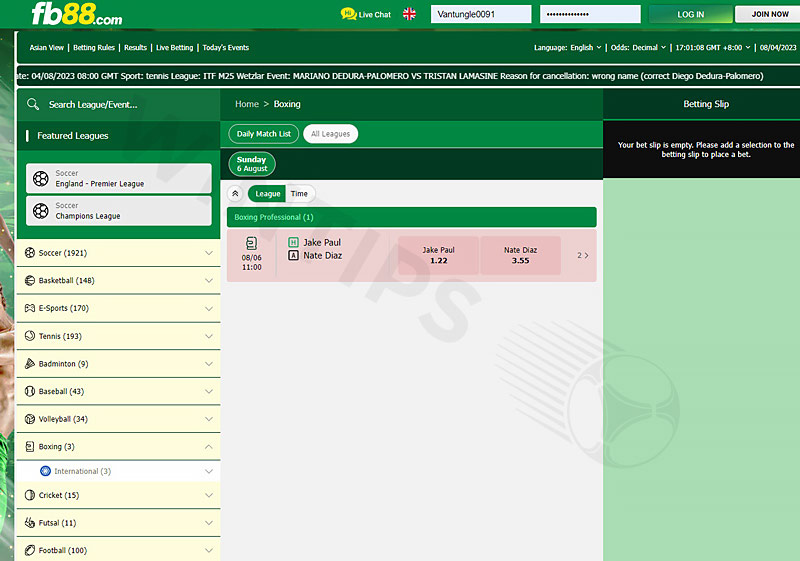800x561 pixels.
Task: Click the Tennis ball icon
Action: [30, 336]
